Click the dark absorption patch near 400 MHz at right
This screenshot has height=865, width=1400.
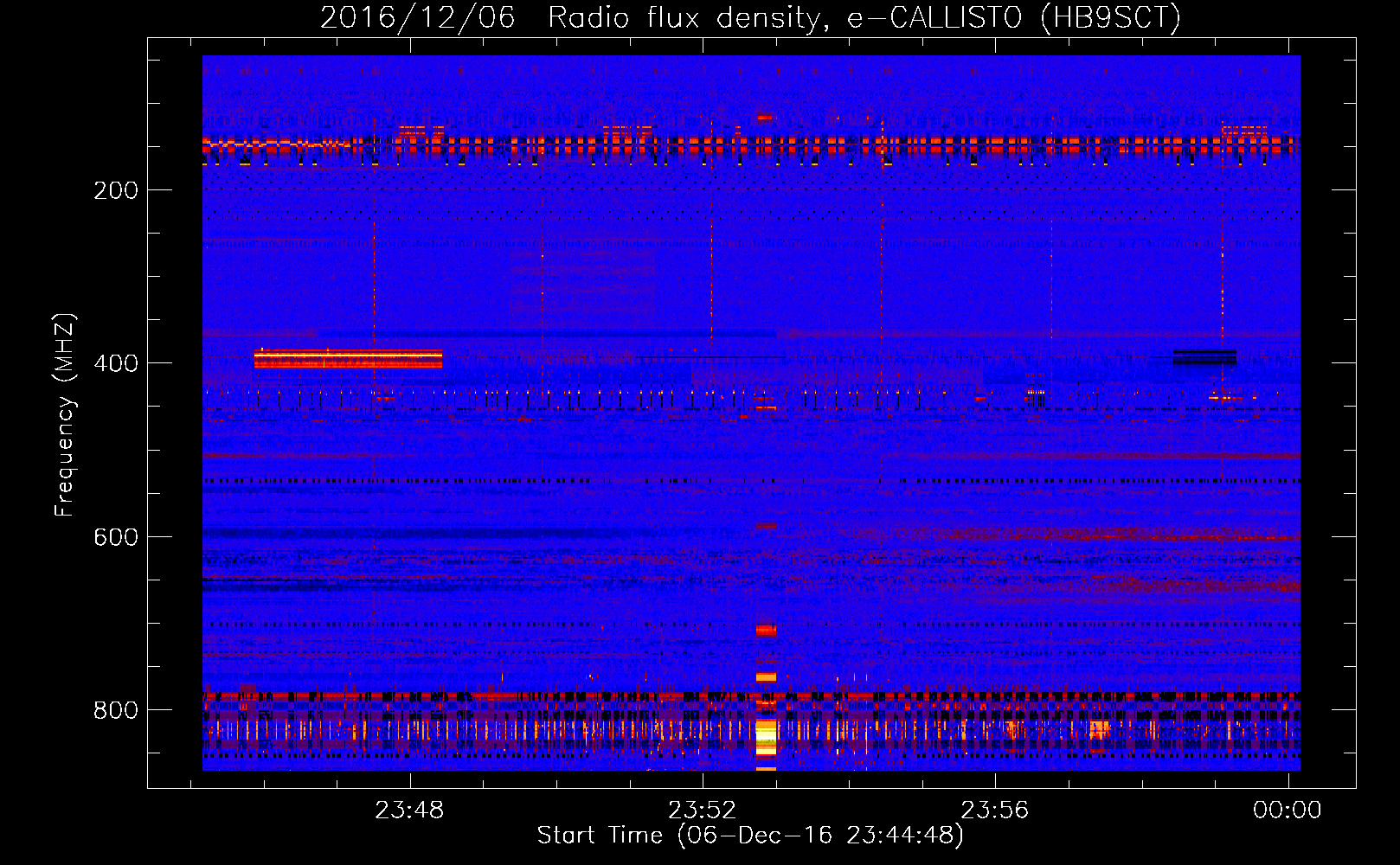[x=1204, y=357]
